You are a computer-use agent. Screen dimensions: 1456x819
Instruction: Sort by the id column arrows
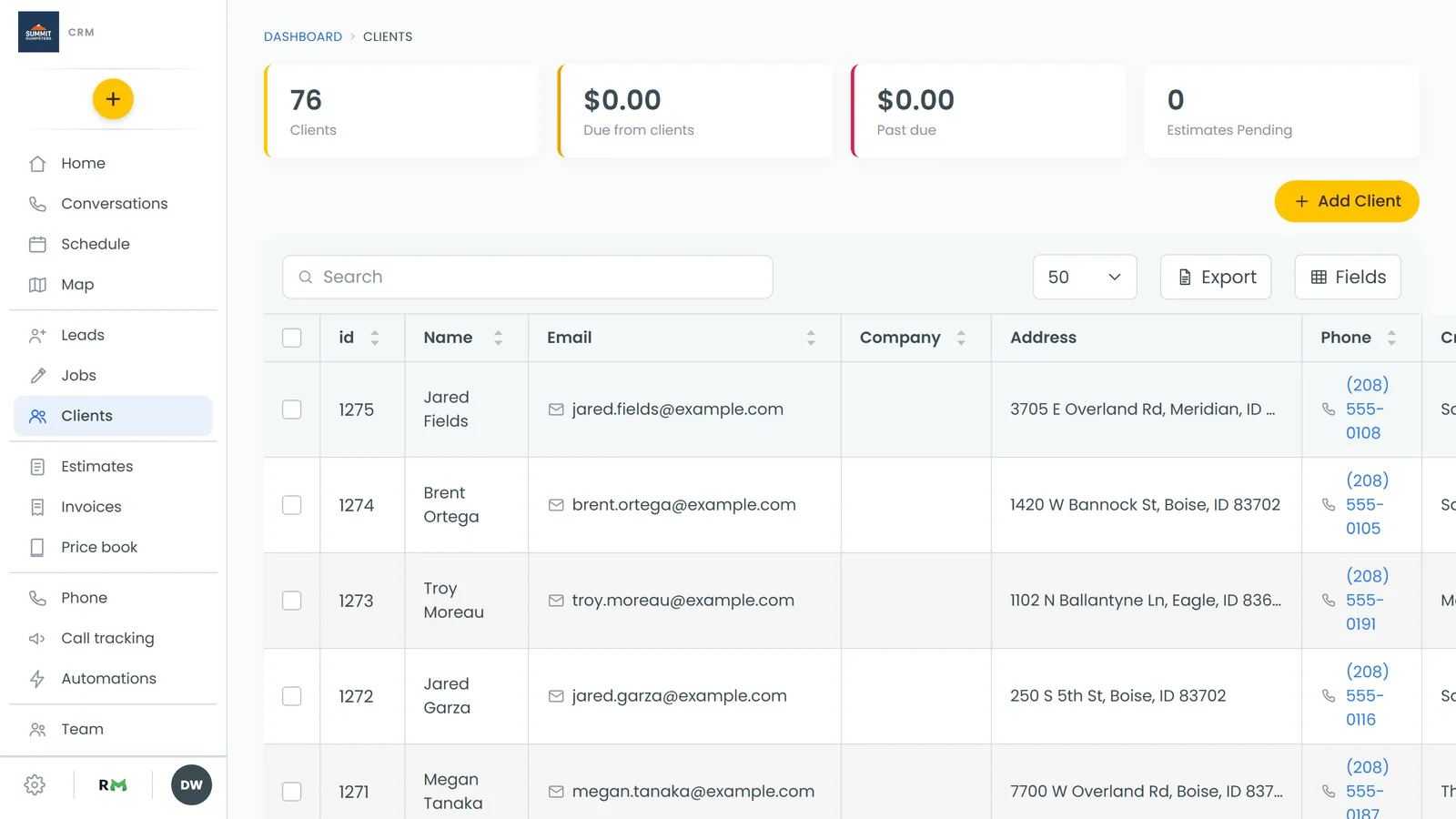(375, 338)
